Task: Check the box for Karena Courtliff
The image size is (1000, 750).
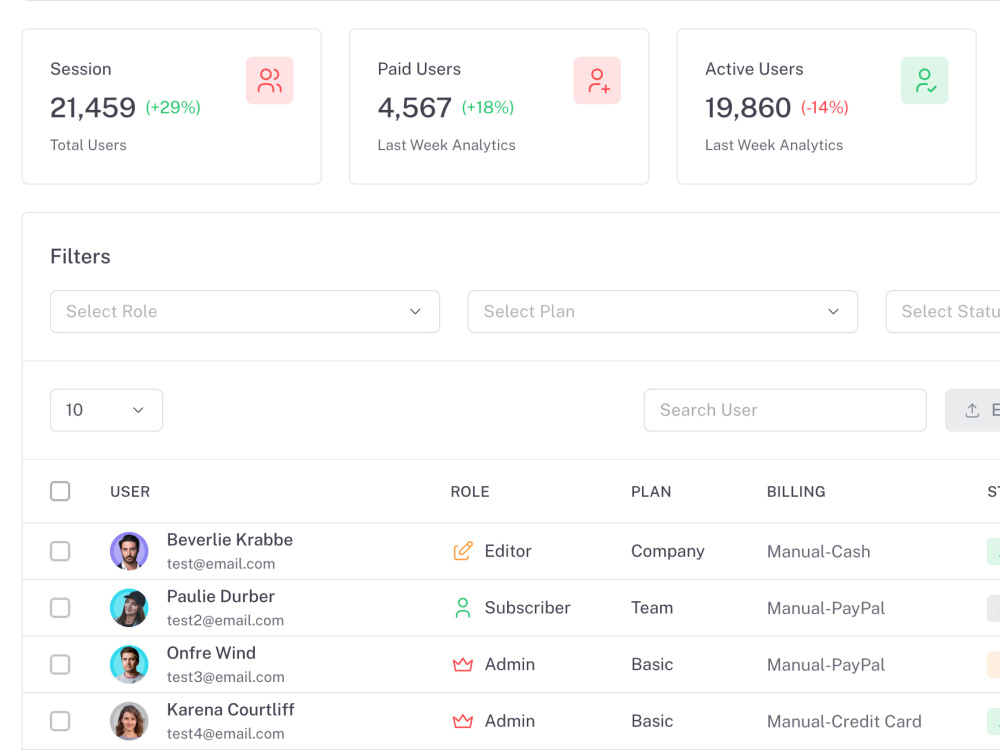Action: pyautogui.click(x=60, y=721)
